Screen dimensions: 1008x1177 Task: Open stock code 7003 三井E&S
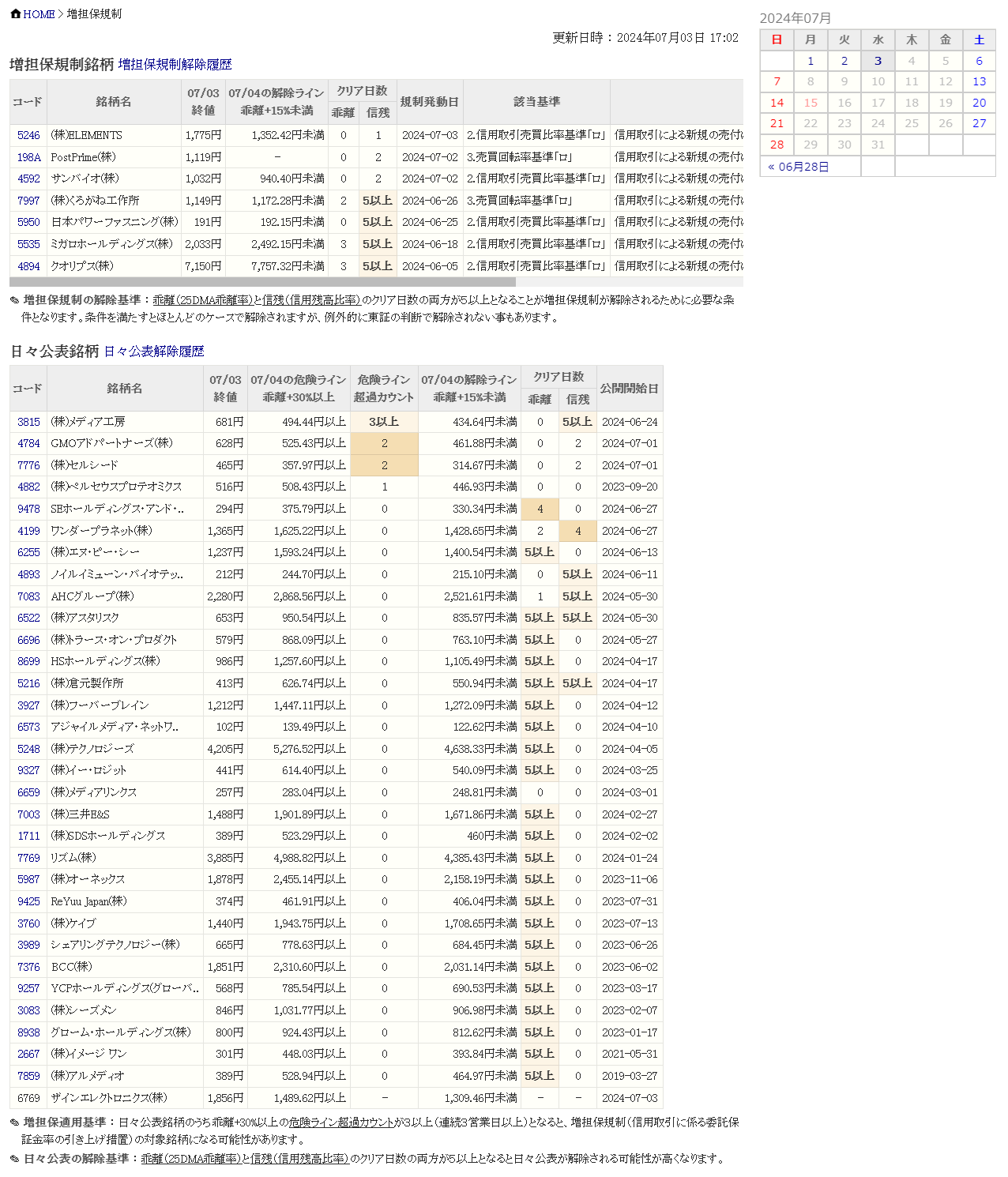click(x=28, y=814)
